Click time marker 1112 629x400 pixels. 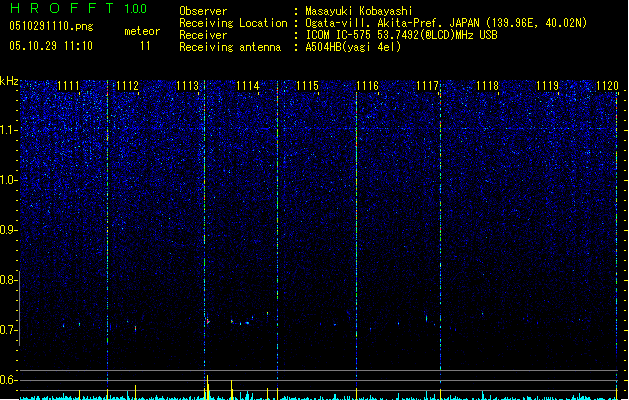(127, 85)
